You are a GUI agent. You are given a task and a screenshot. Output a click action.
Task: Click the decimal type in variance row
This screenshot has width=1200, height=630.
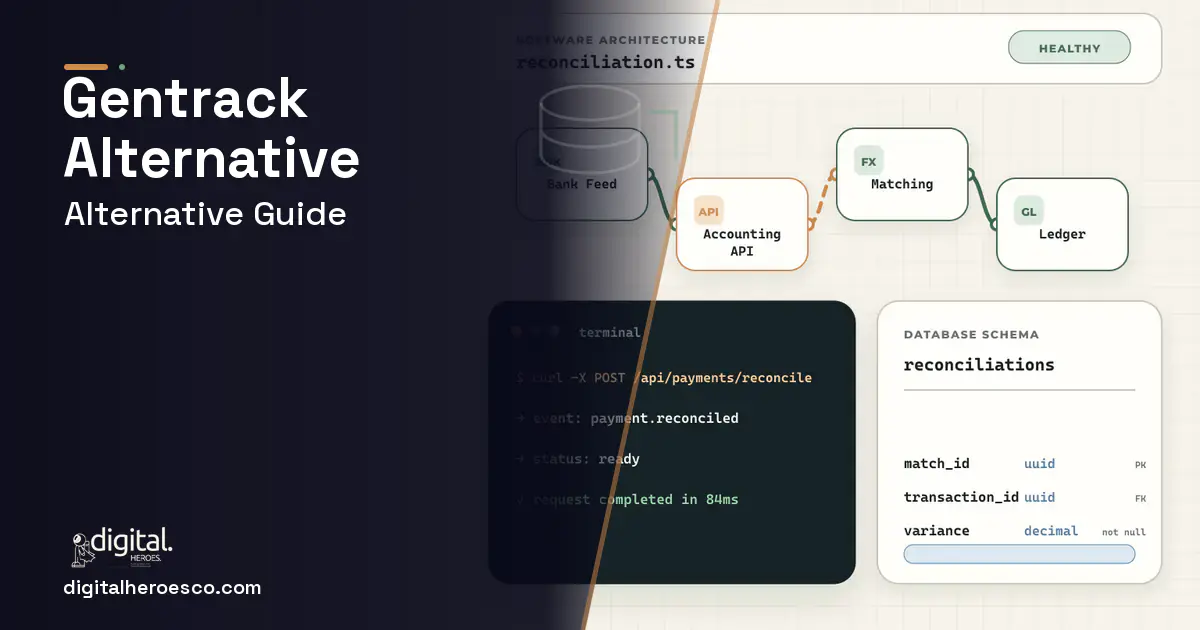coord(1051,531)
